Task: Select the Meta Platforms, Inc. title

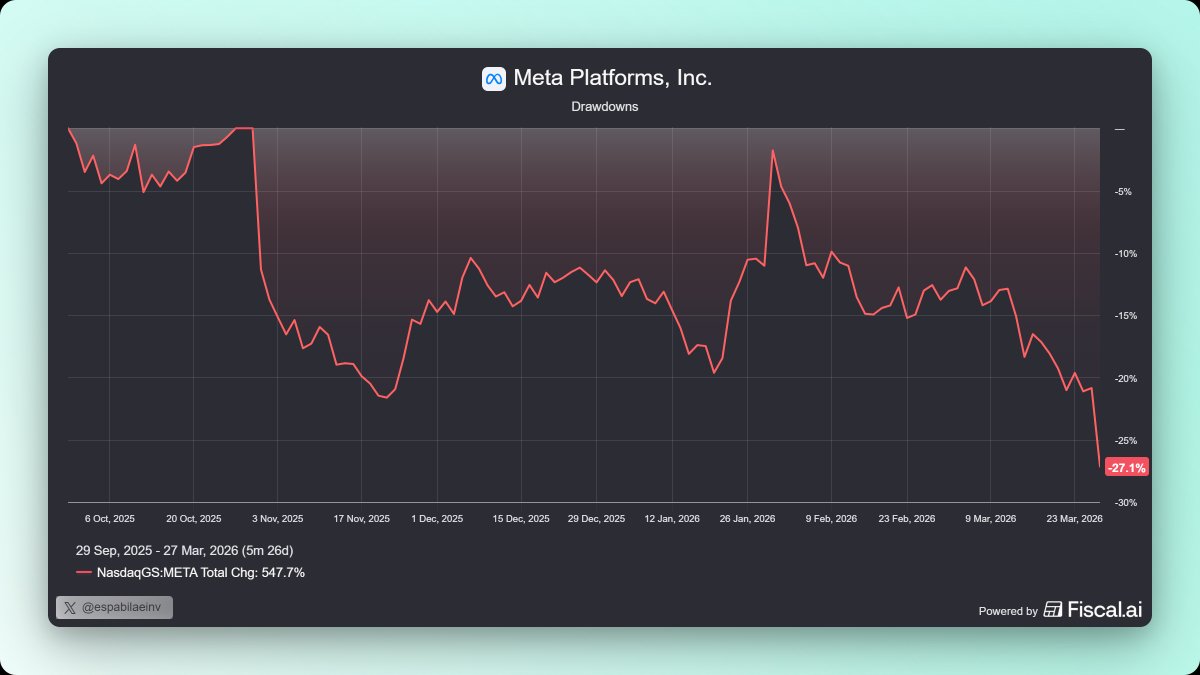Action: 612,78
